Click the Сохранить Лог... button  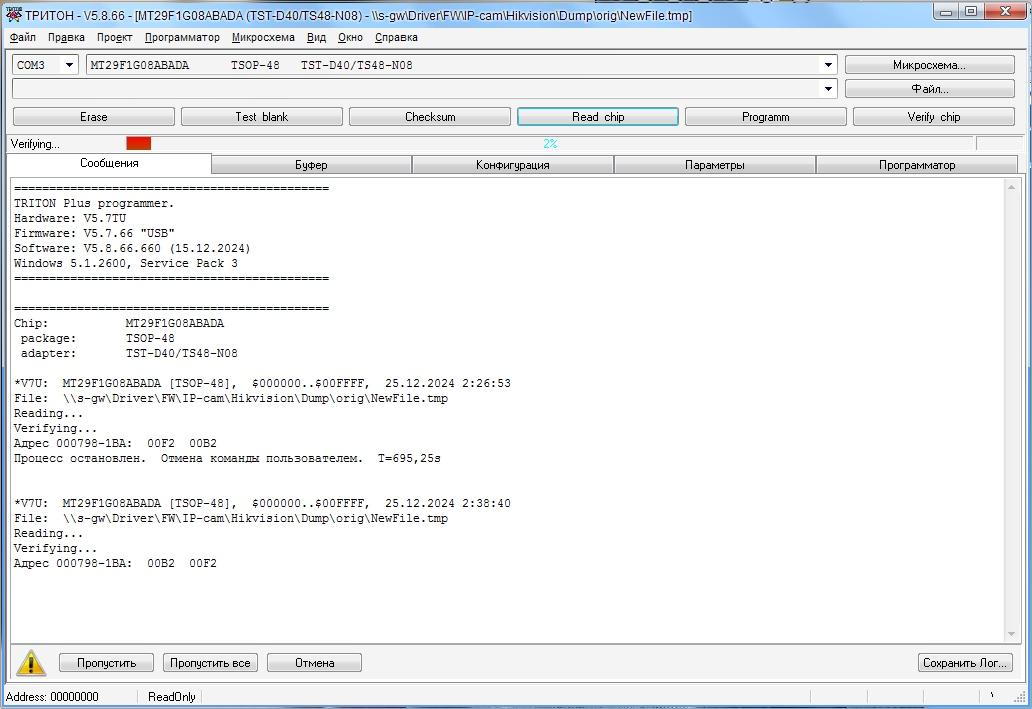pos(965,663)
